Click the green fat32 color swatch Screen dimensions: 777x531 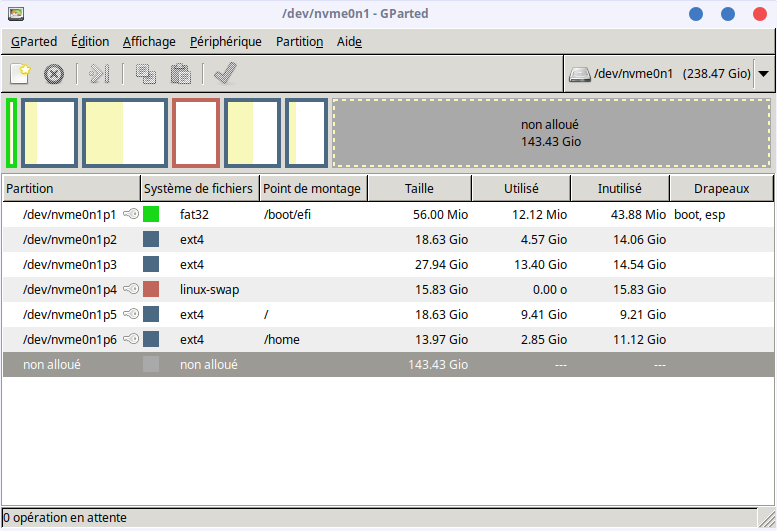[x=151, y=214]
